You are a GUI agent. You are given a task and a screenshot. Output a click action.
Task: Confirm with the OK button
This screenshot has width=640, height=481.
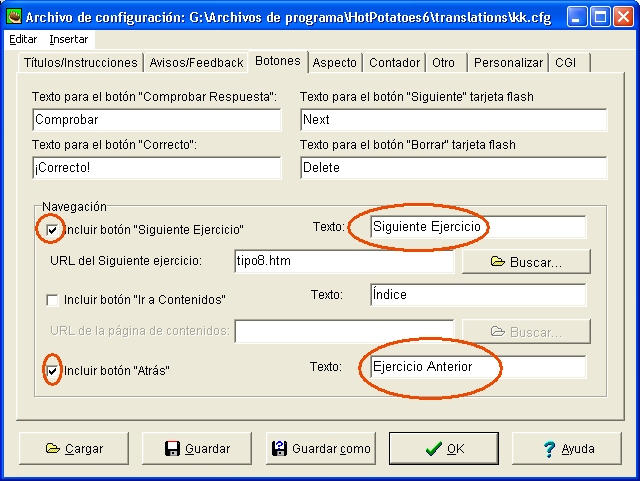click(x=443, y=449)
